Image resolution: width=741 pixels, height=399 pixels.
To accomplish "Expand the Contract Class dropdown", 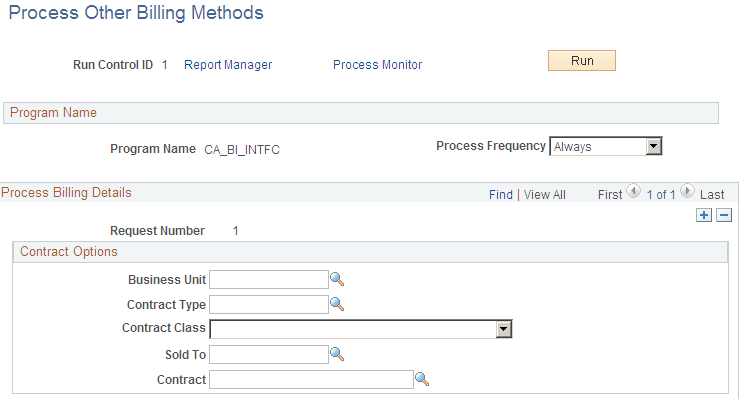I will coord(361,329).
